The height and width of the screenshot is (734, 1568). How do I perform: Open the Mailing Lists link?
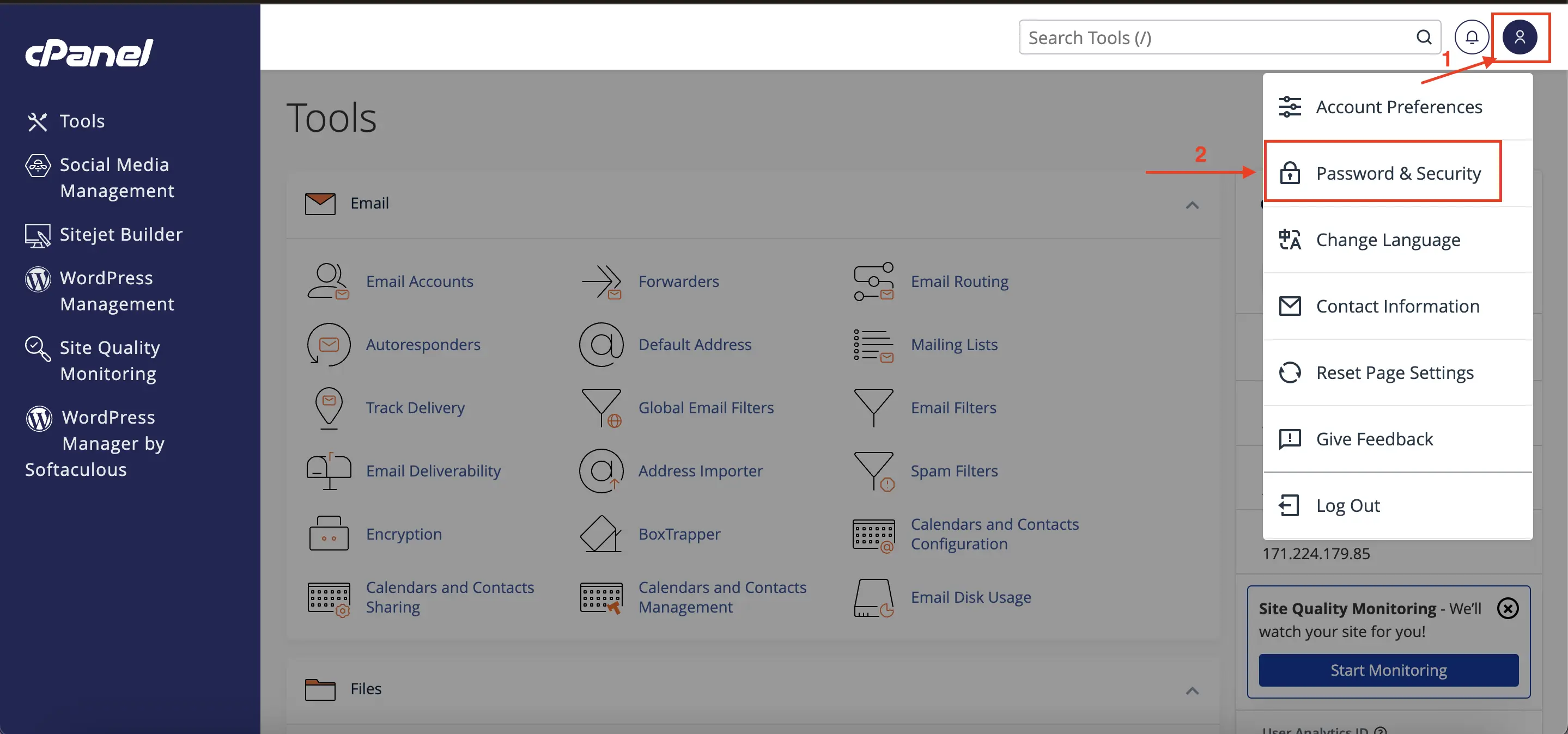954,344
